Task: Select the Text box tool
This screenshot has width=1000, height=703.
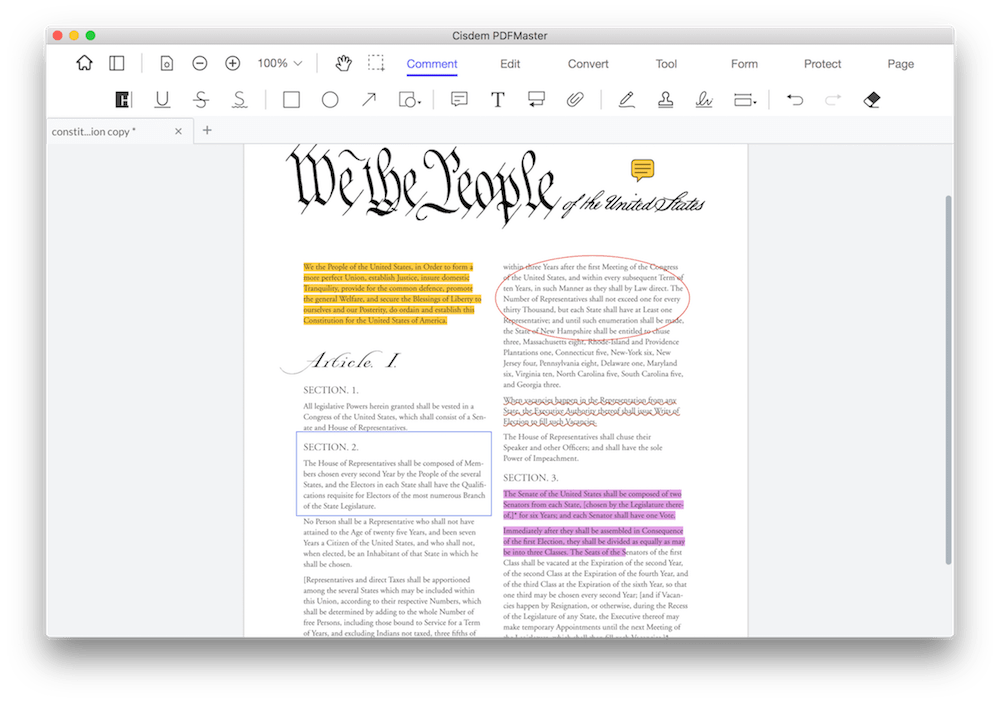Action: (497, 100)
